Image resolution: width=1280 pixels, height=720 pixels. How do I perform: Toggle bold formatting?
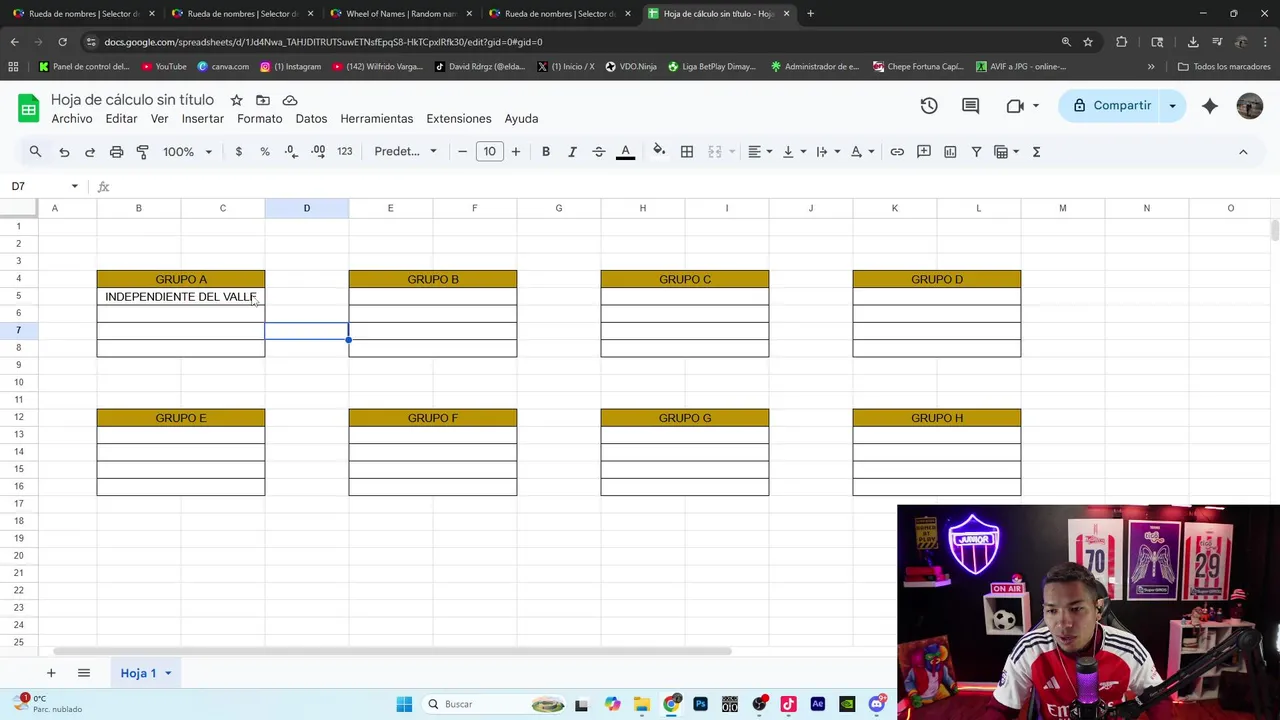point(546,152)
